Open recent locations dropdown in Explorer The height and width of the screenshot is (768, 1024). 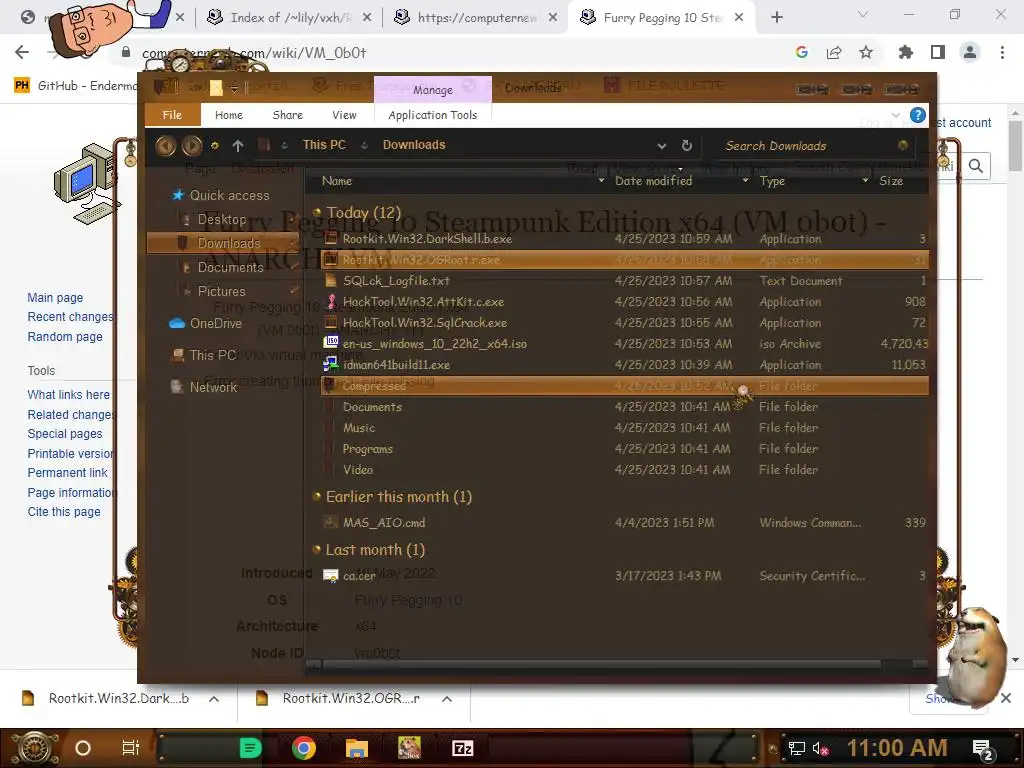[215, 146]
